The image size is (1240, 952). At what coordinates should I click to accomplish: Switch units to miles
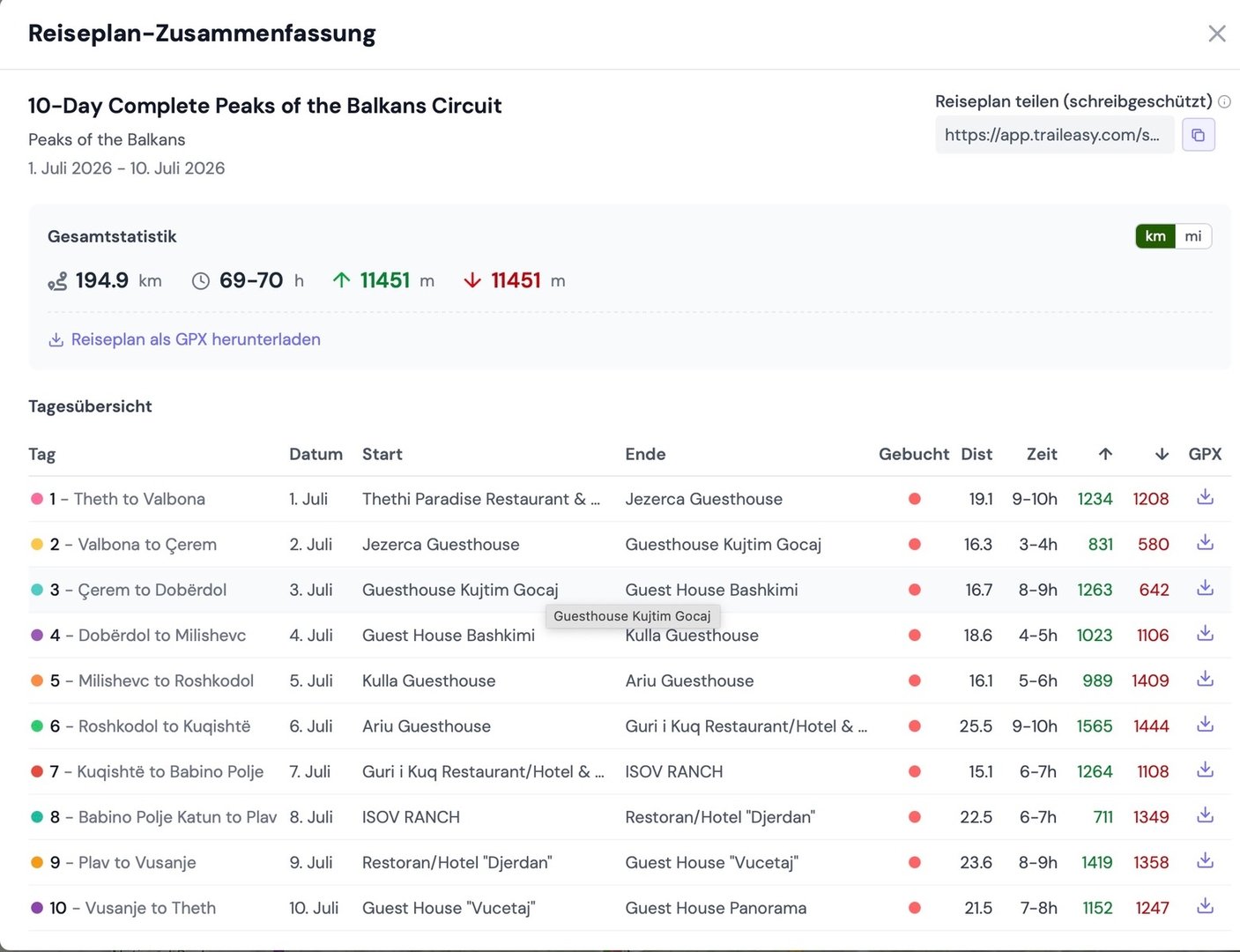pos(1193,236)
